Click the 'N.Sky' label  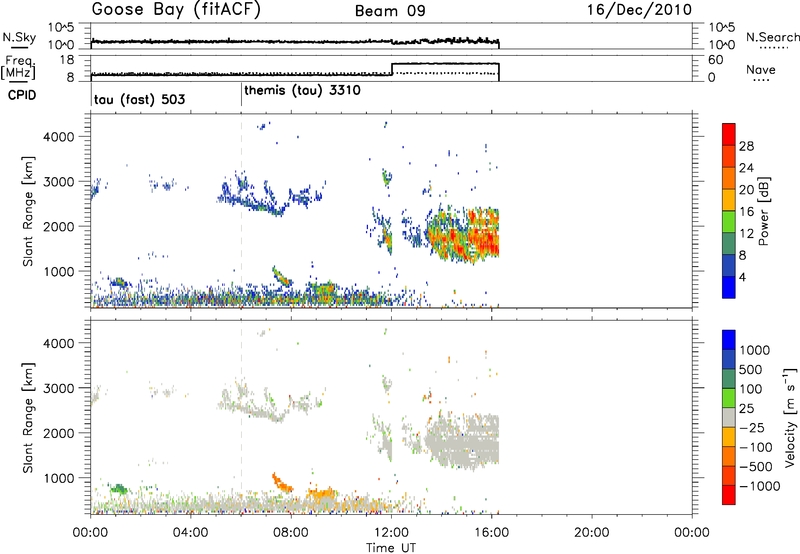19,38
